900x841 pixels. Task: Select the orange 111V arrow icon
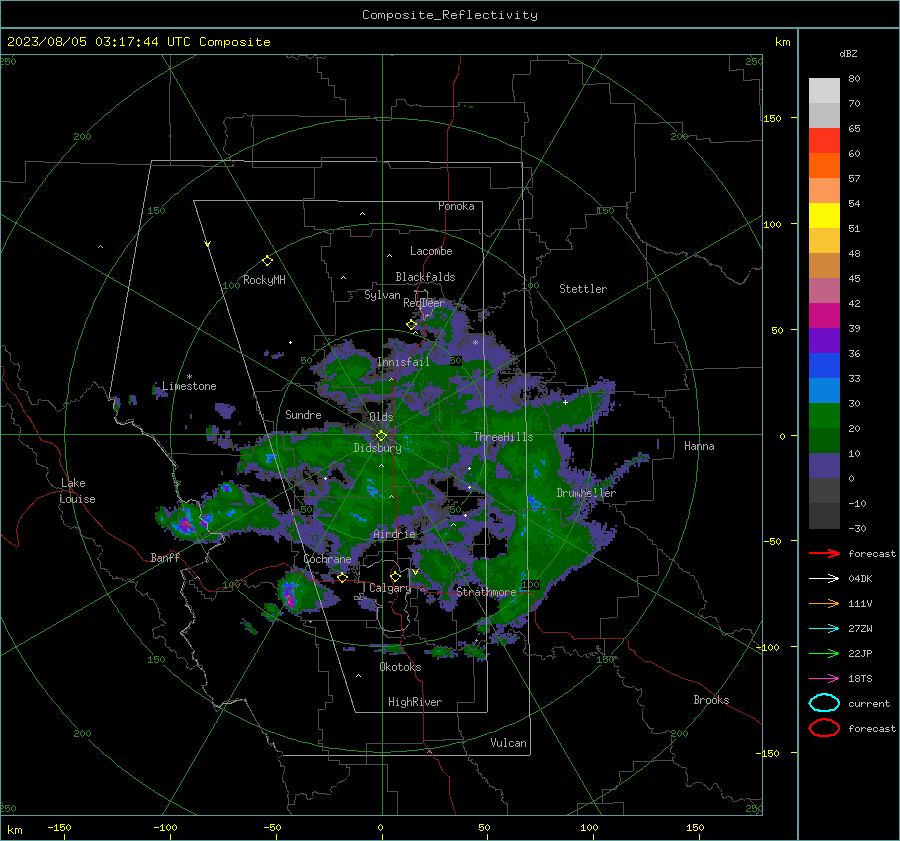pyautogui.click(x=824, y=603)
